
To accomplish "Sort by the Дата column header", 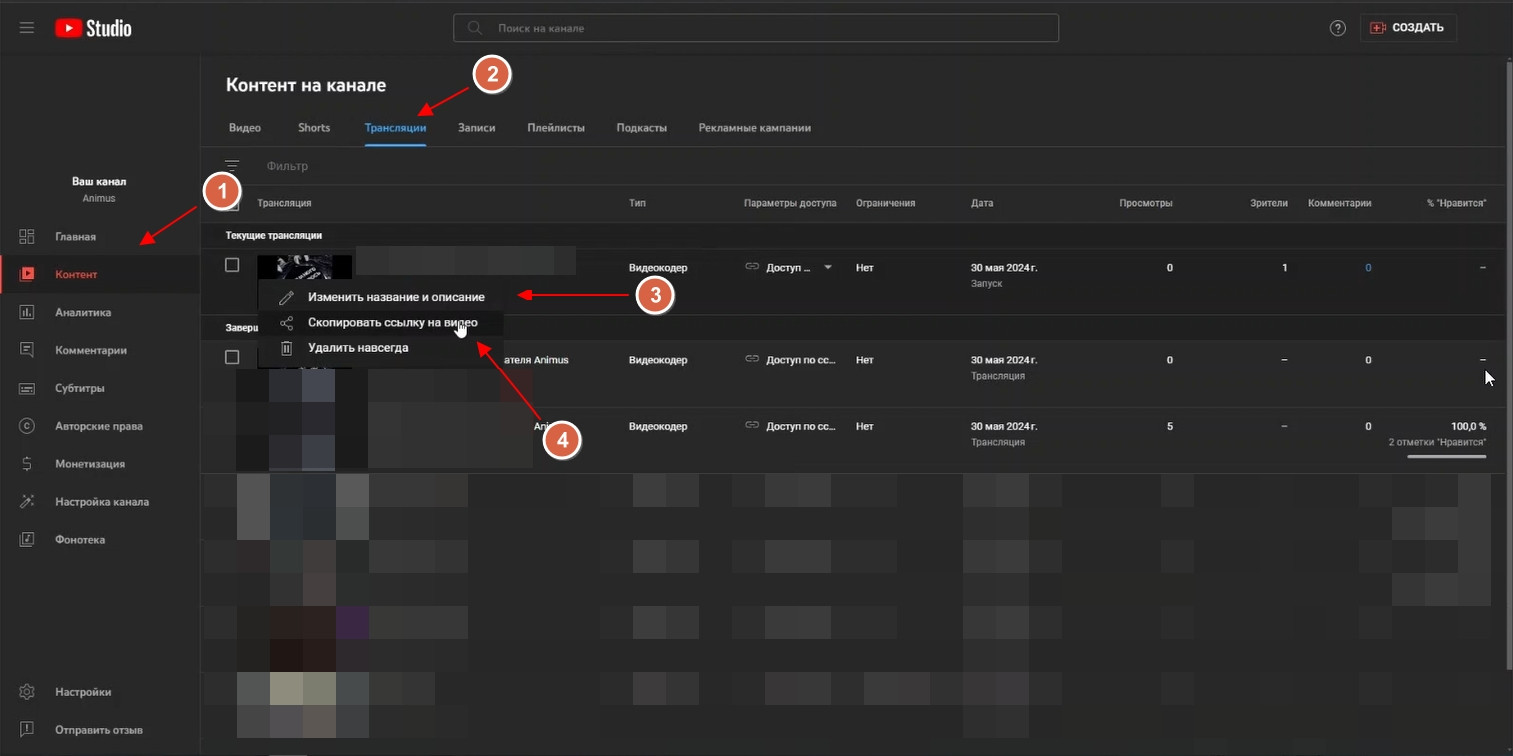I will pyautogui.click(x=982, y=203).
